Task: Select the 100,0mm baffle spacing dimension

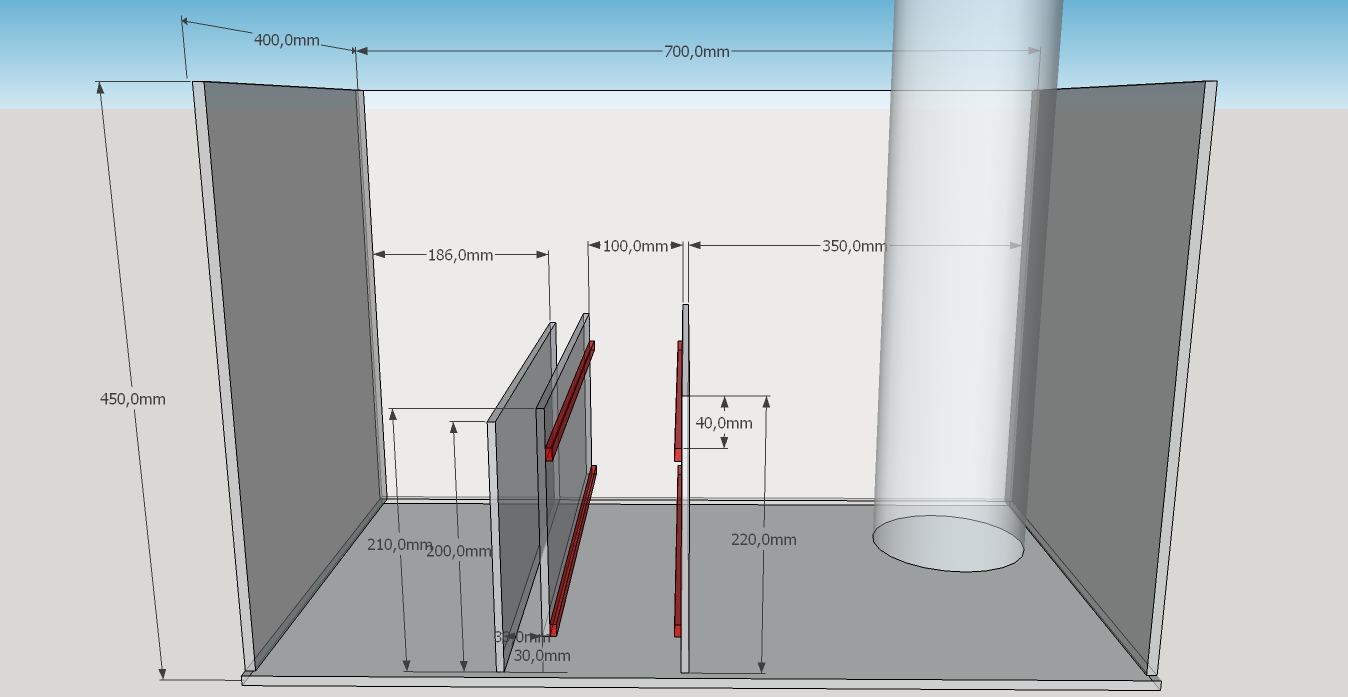Action: [635, 246]
